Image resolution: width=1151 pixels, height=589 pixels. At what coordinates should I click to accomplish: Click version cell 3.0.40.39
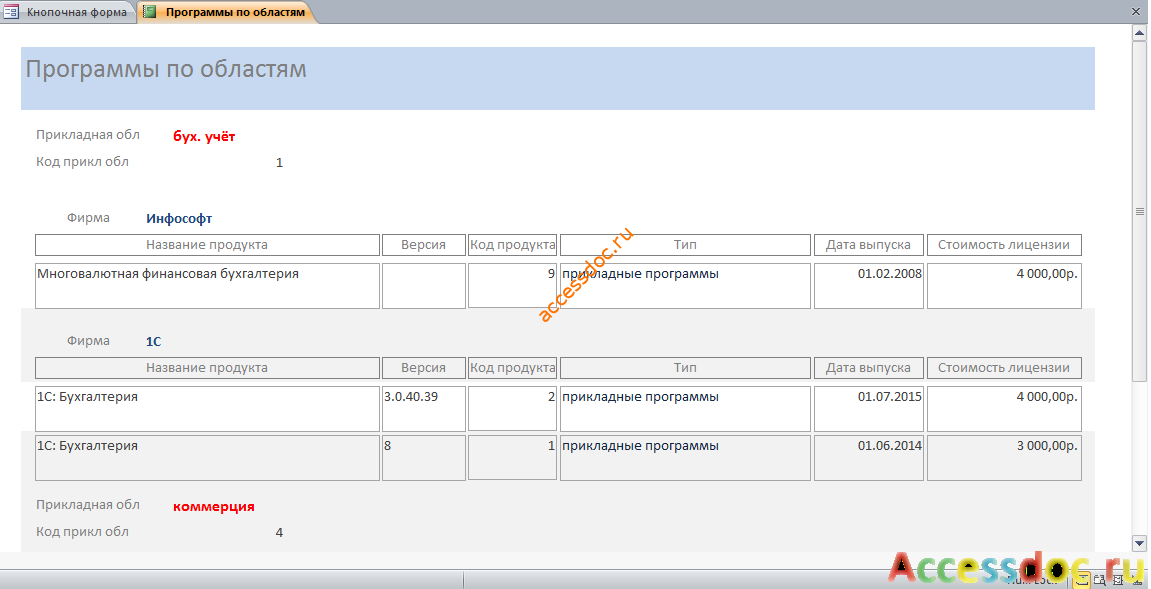pyautogui.click(x=424, y=408)
